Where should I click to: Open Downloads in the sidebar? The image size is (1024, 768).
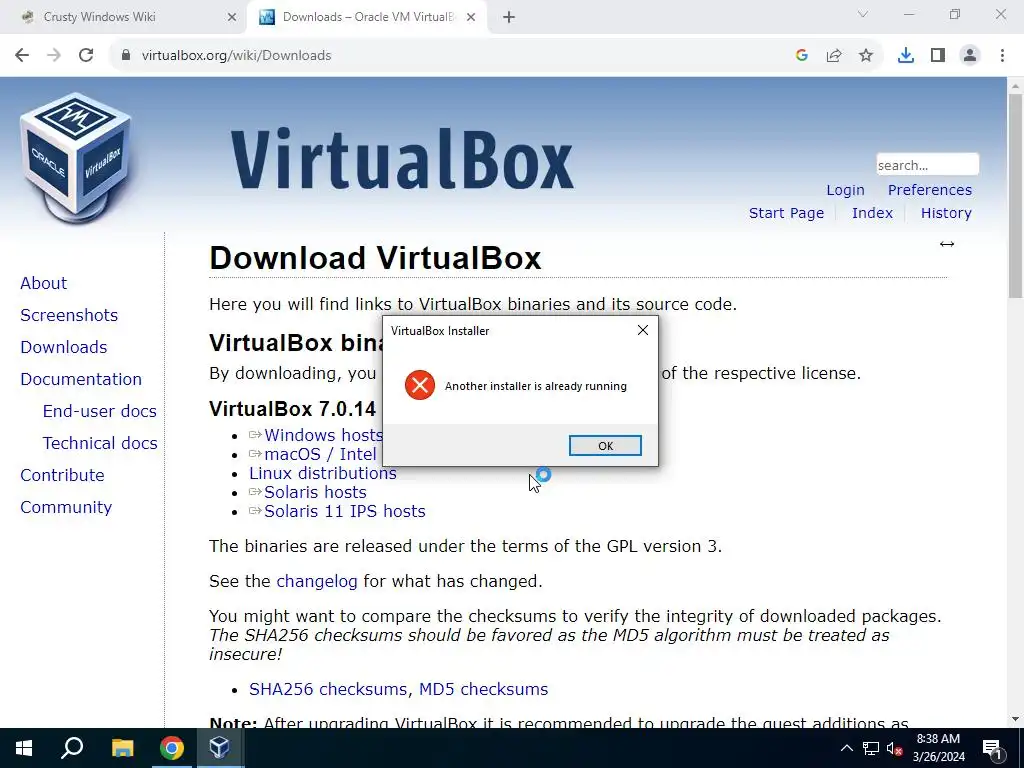click(x=63, y=347)
